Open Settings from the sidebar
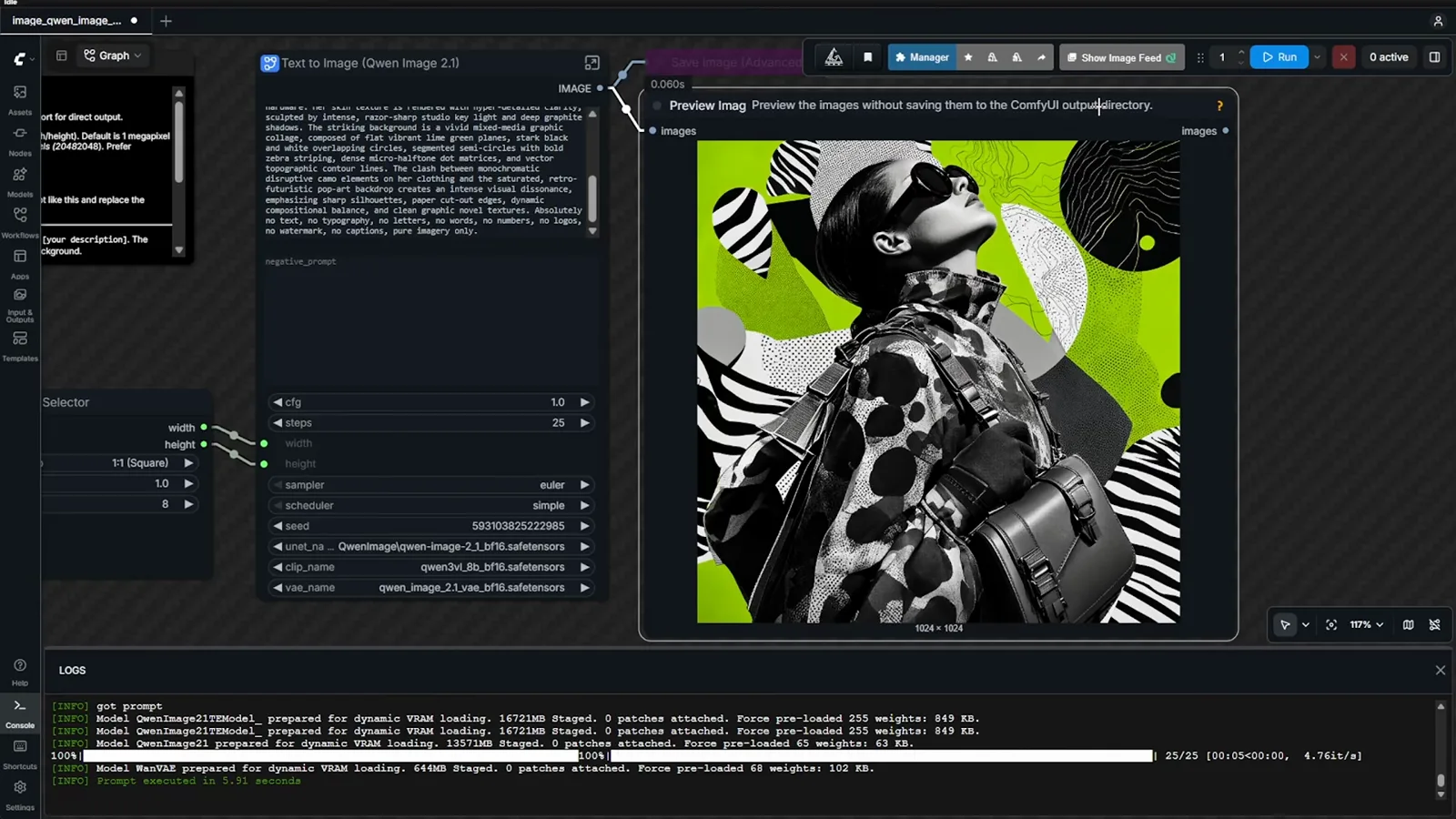Image resolution: width=1456 pixels, height=819 pixels. 20,794
